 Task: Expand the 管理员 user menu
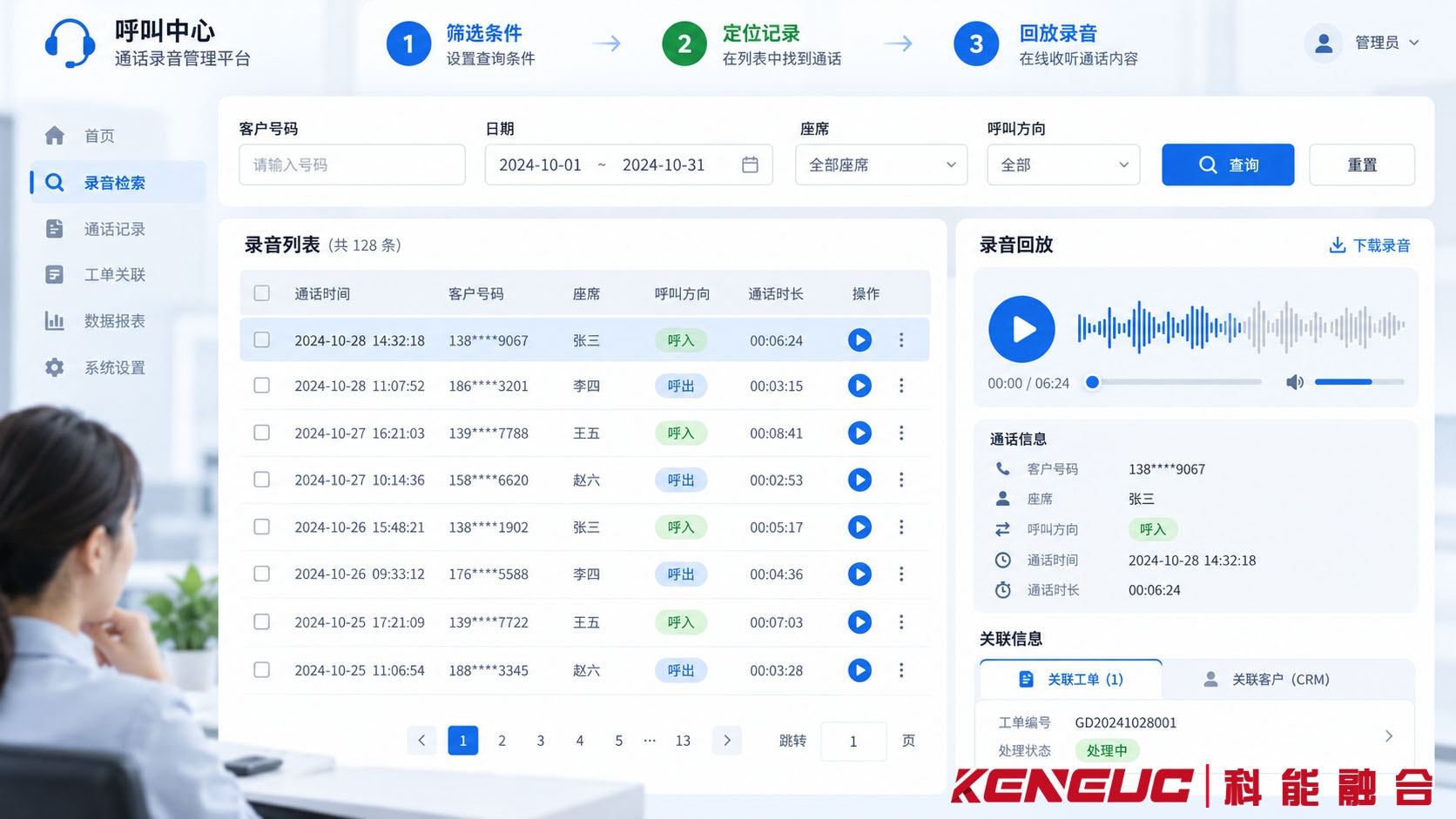pyautogui.click(x=1364, y=43)
